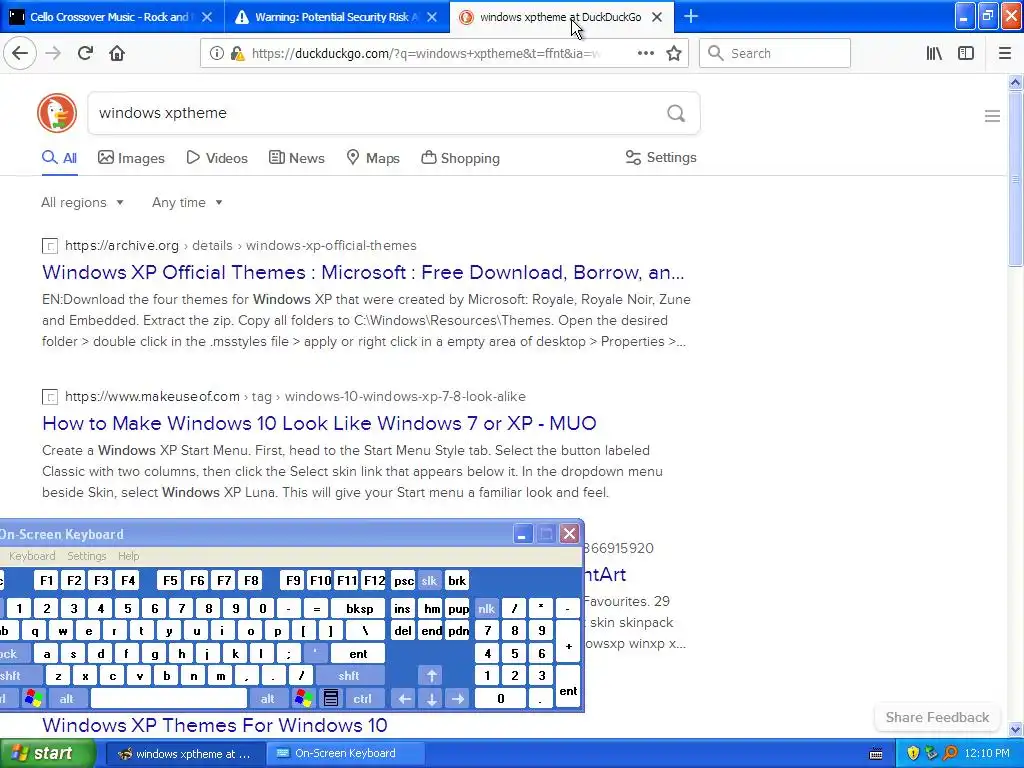This screenshot has width=1024, height=768.
Task: Open the Firefox hamburger menu
Action: (x=1005, y=54)
